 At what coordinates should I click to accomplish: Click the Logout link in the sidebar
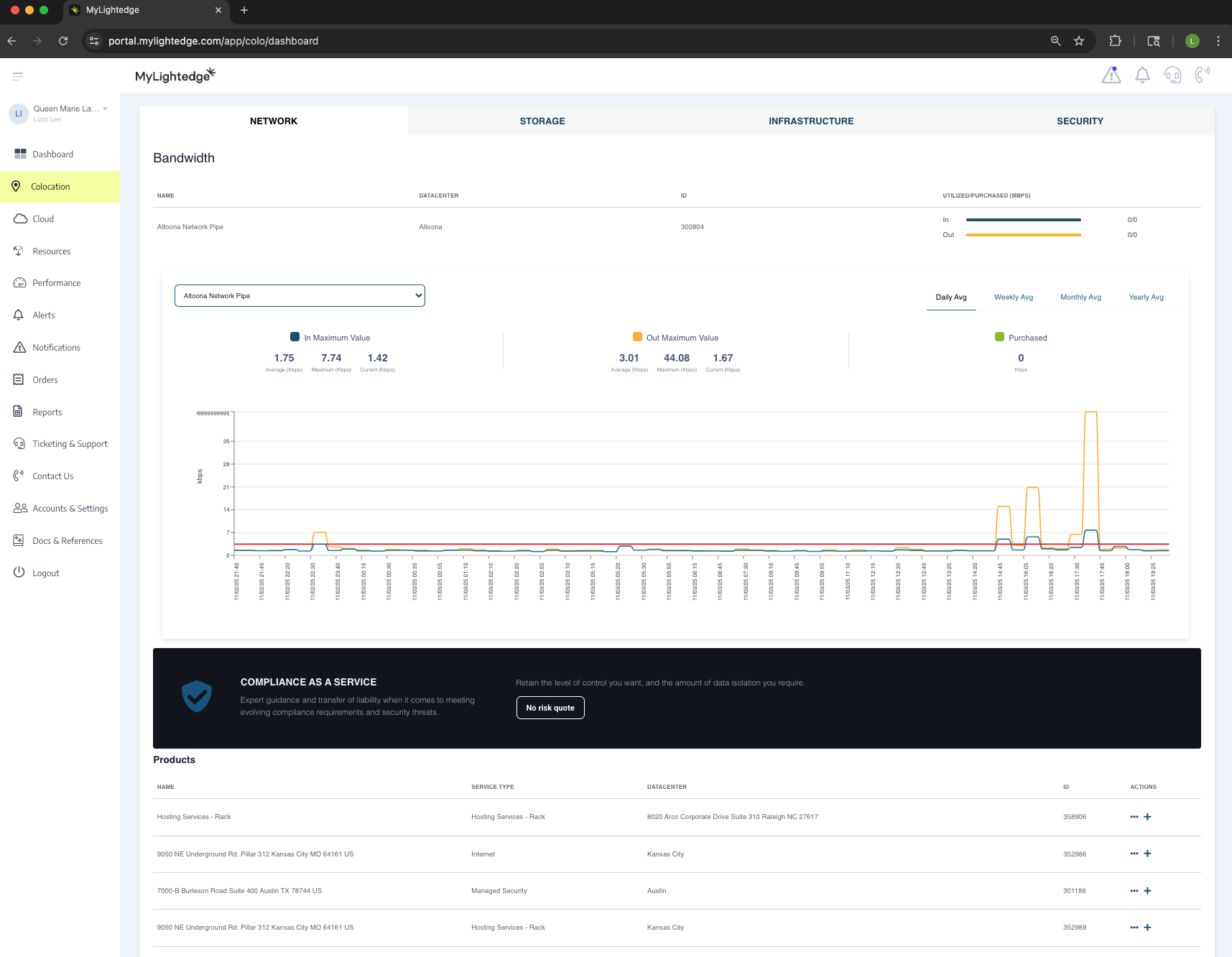[x=46, y=573]
